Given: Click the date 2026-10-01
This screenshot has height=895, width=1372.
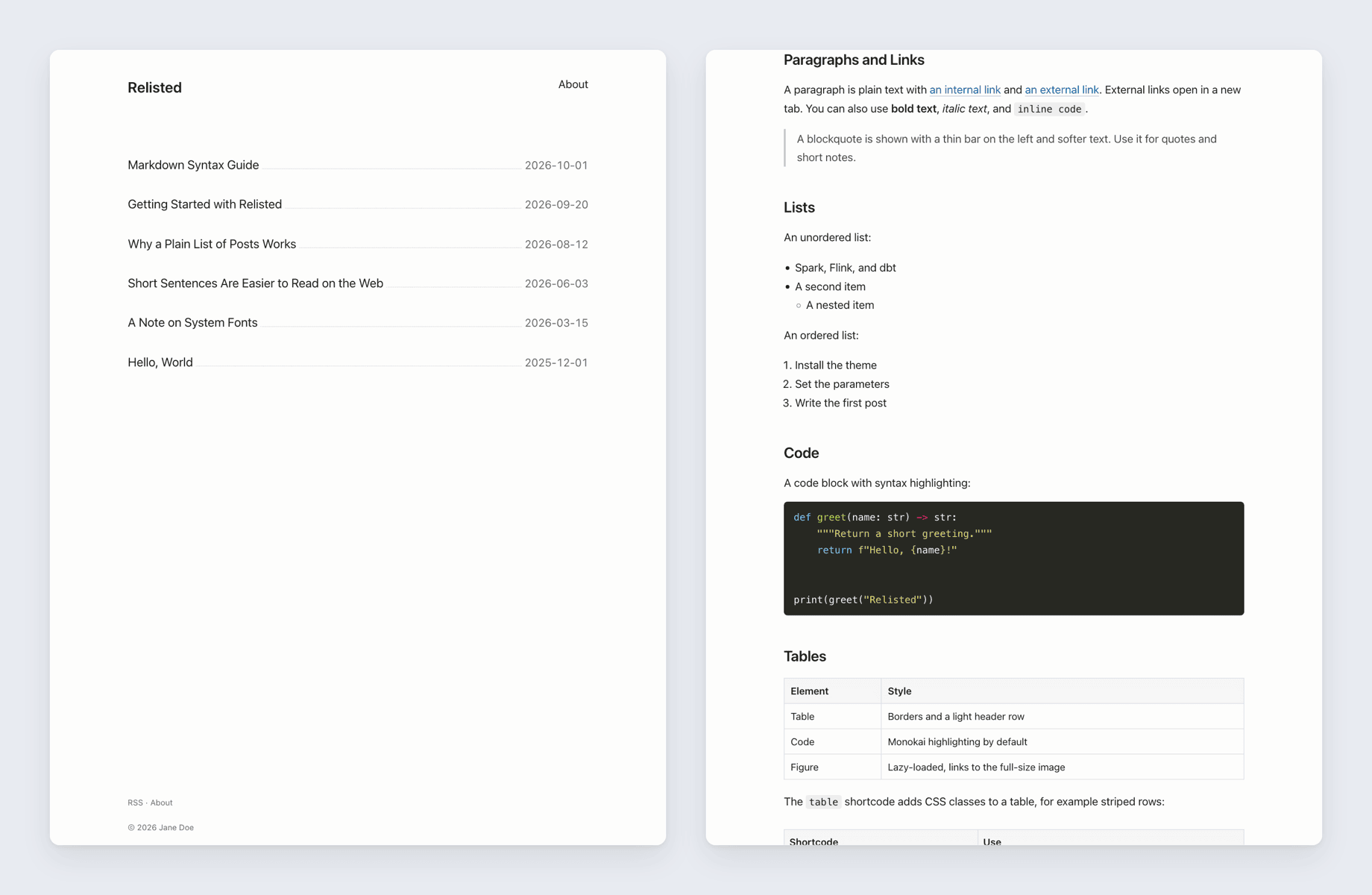Looking at the screenshot, I should click(556, 166).
